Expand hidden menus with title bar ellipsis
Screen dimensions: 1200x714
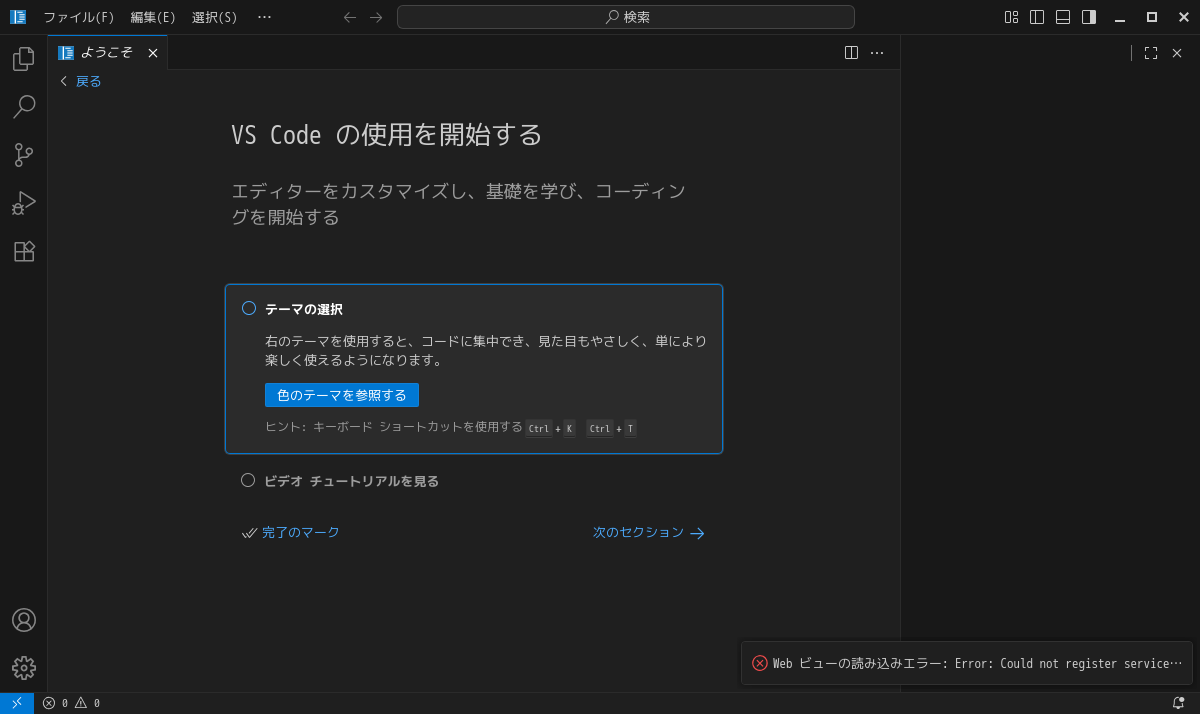(x=264, y=17)
